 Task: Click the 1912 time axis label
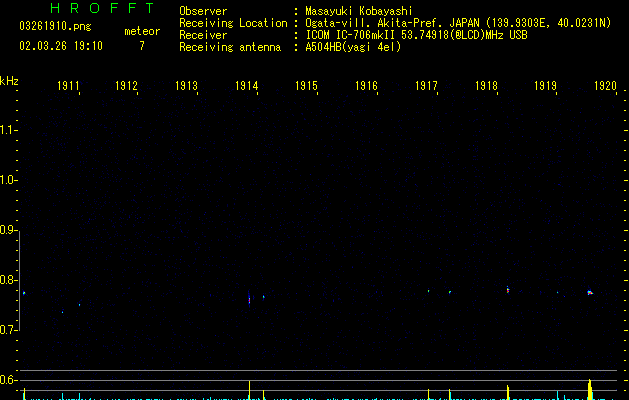point(126,86)
